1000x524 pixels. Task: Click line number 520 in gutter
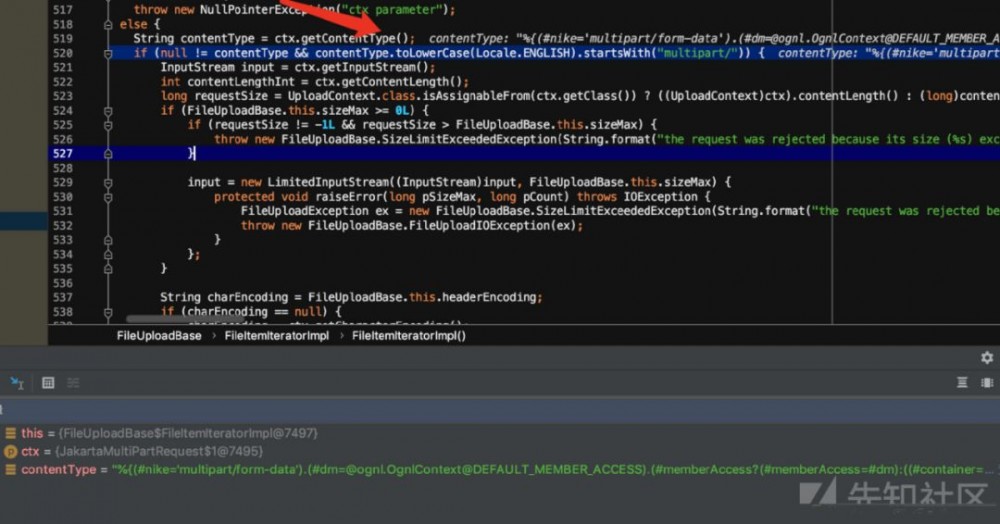pyautogui.click(x=62, y=53)
